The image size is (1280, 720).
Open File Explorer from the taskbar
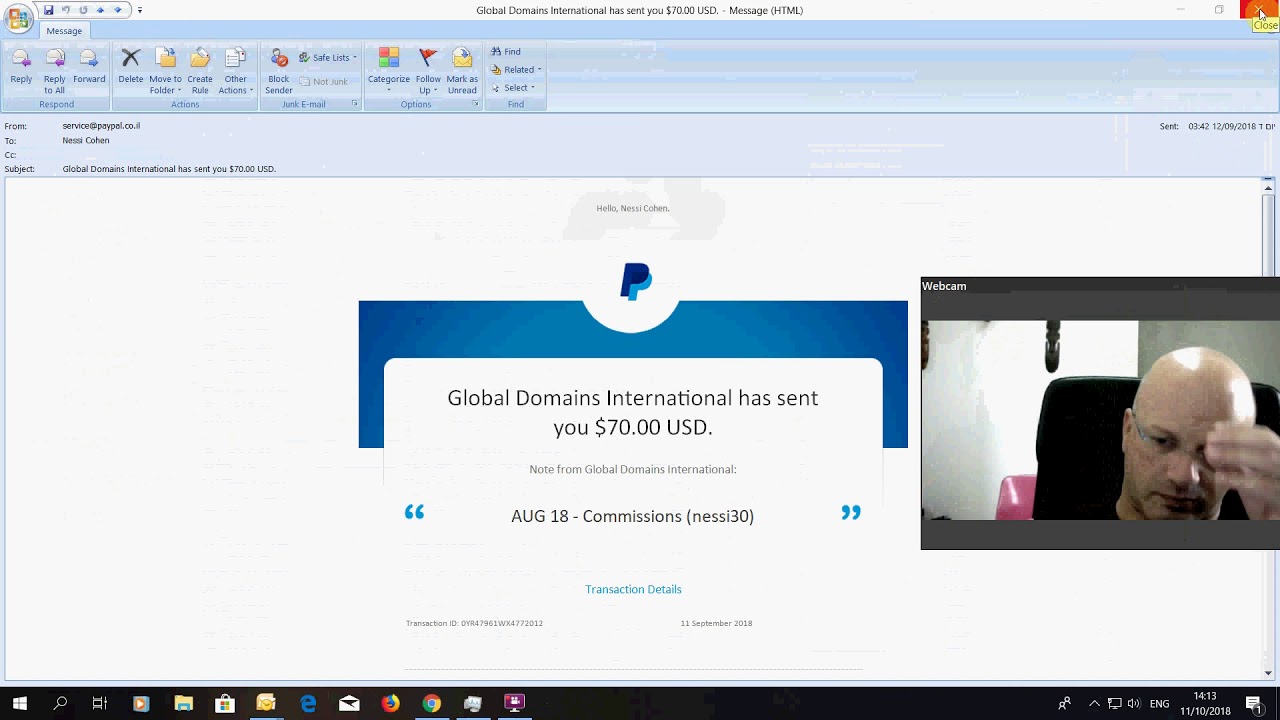click(183, 703)
